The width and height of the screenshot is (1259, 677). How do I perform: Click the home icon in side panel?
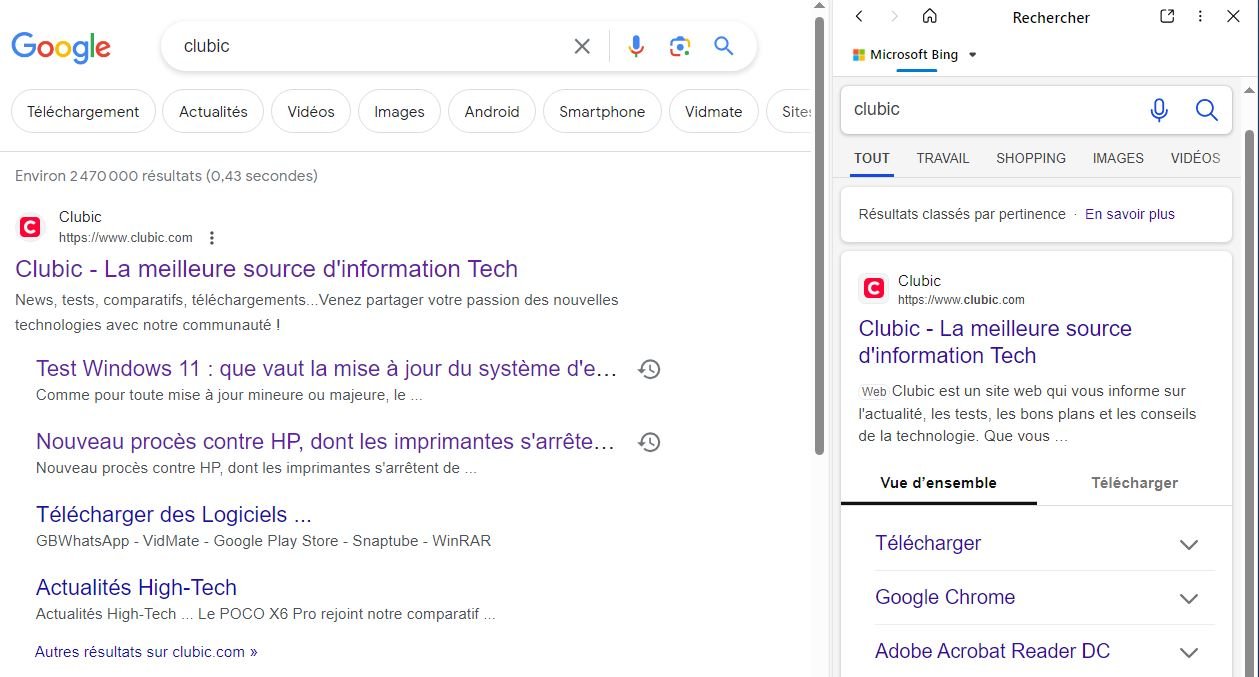click(930, 17)
